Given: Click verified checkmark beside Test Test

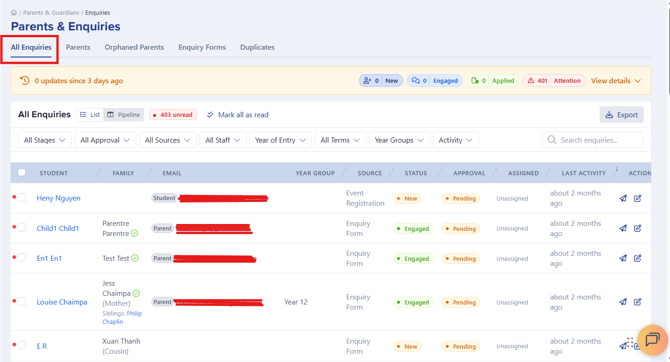Looking at the screenshot, I should point(135,258).
